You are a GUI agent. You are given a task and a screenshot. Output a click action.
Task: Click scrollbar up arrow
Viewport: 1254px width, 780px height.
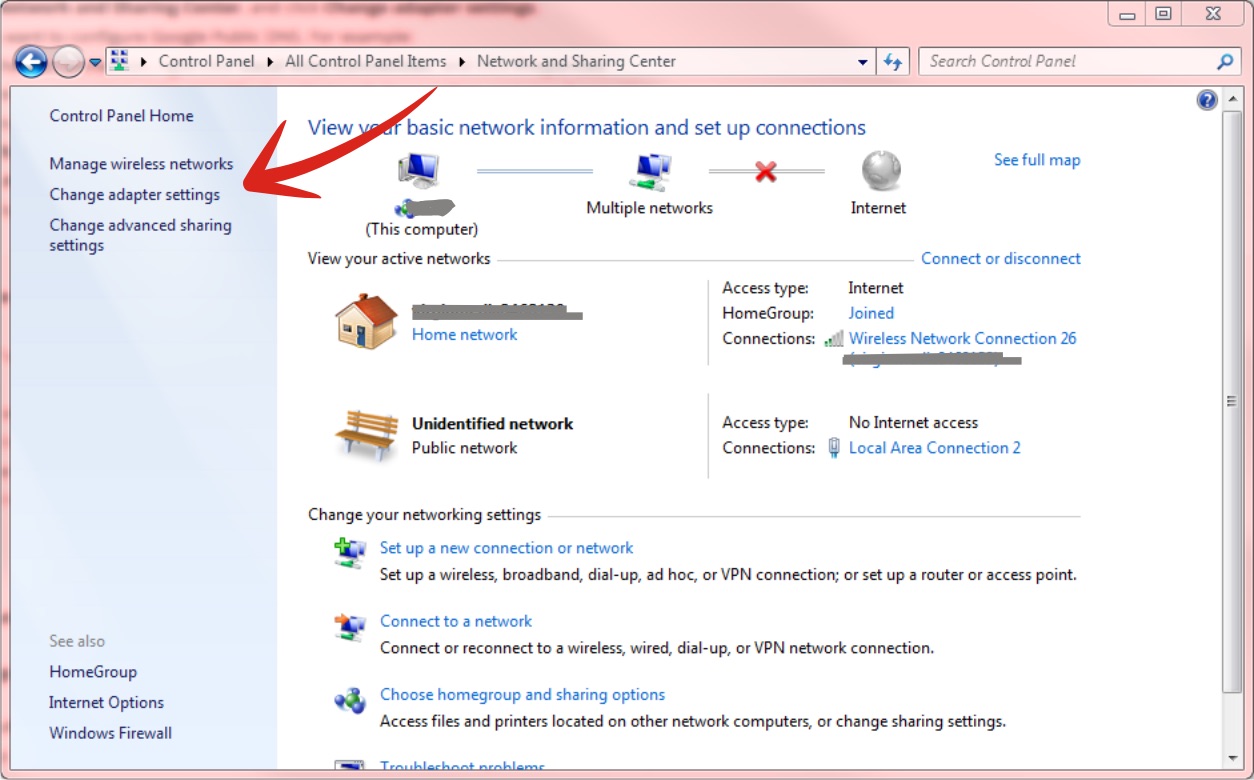pos(1232,97)
